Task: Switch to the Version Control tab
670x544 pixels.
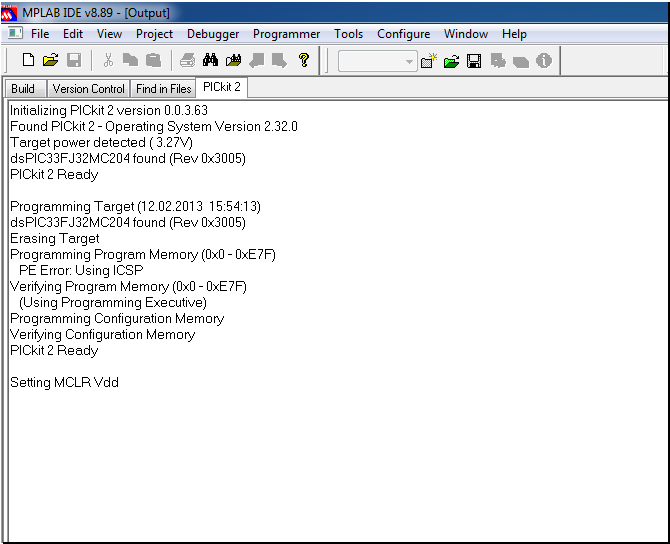Action: [88, 88]
